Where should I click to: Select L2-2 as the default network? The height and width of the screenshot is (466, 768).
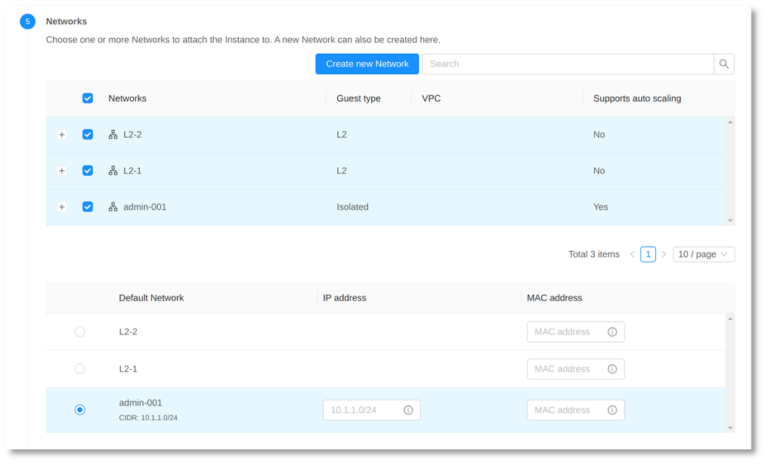point(80,332)
